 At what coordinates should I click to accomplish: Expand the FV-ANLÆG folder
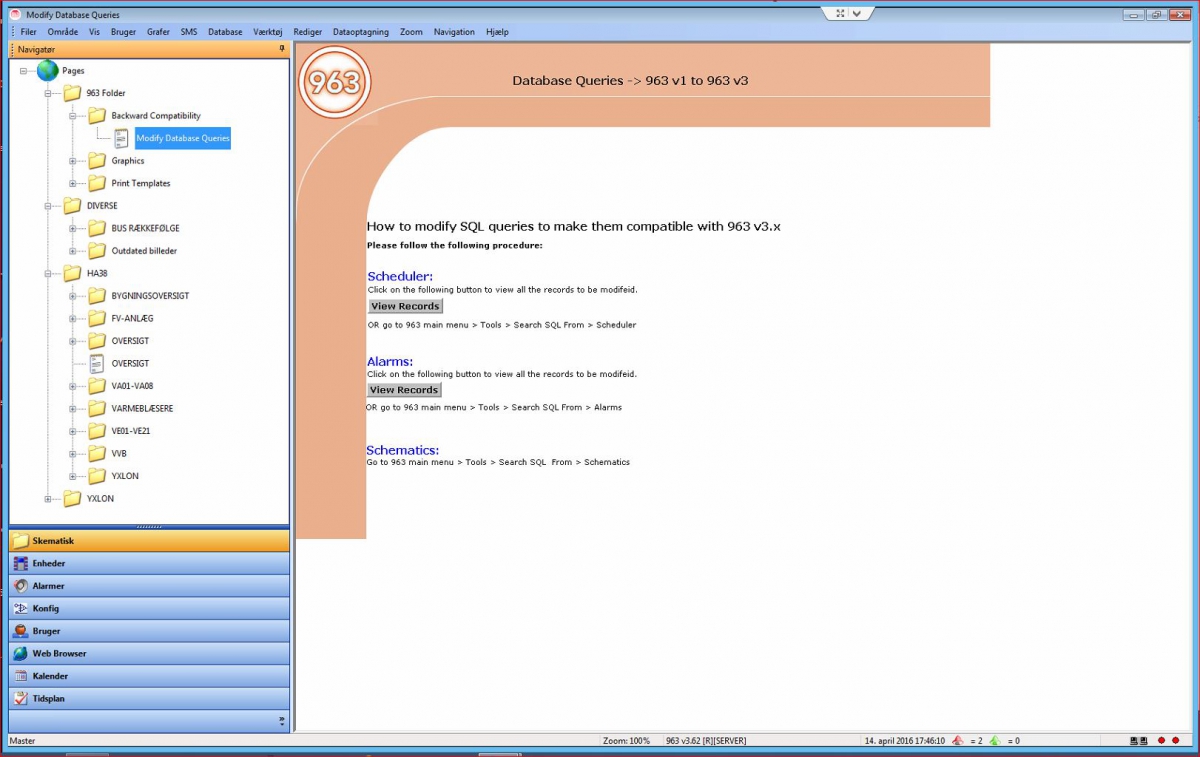tap(73, 318)
